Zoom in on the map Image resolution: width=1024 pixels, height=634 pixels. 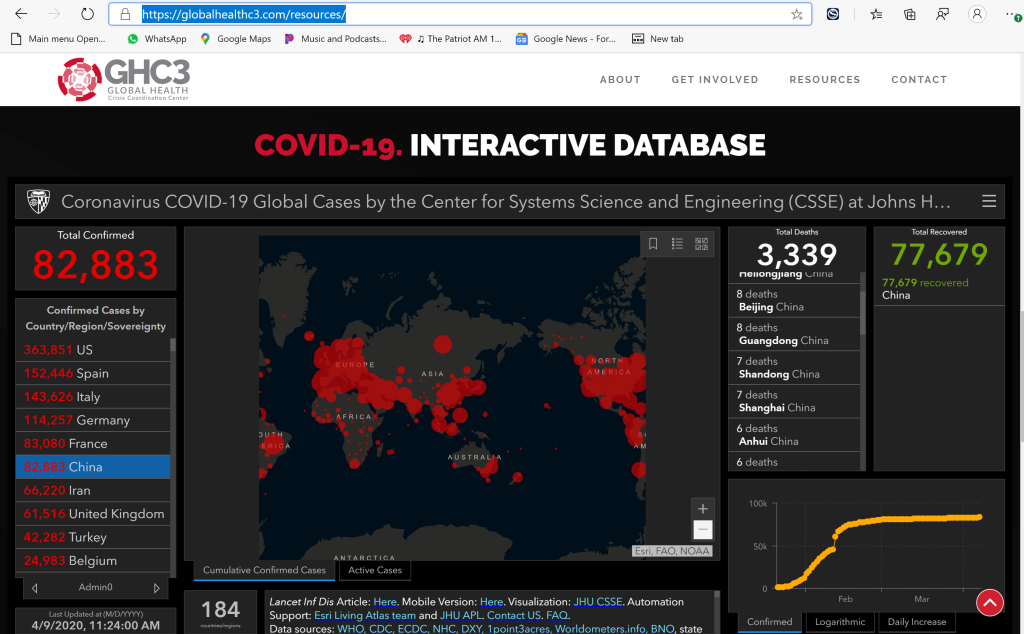coord(703,508)
